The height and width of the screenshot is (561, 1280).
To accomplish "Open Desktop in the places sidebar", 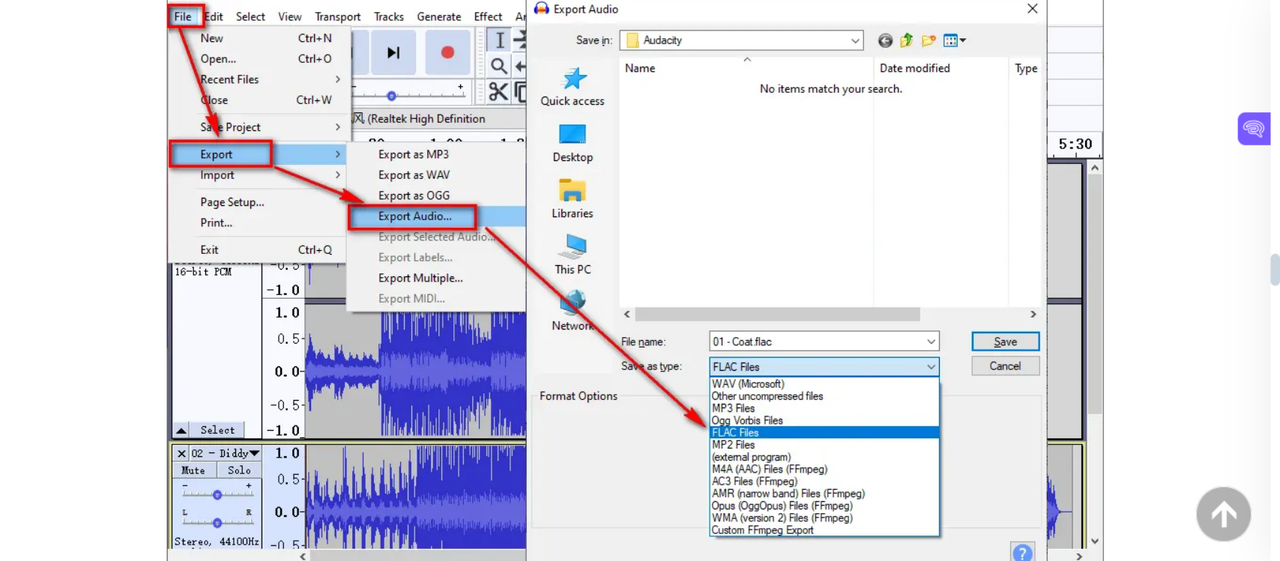I will 572,144.
